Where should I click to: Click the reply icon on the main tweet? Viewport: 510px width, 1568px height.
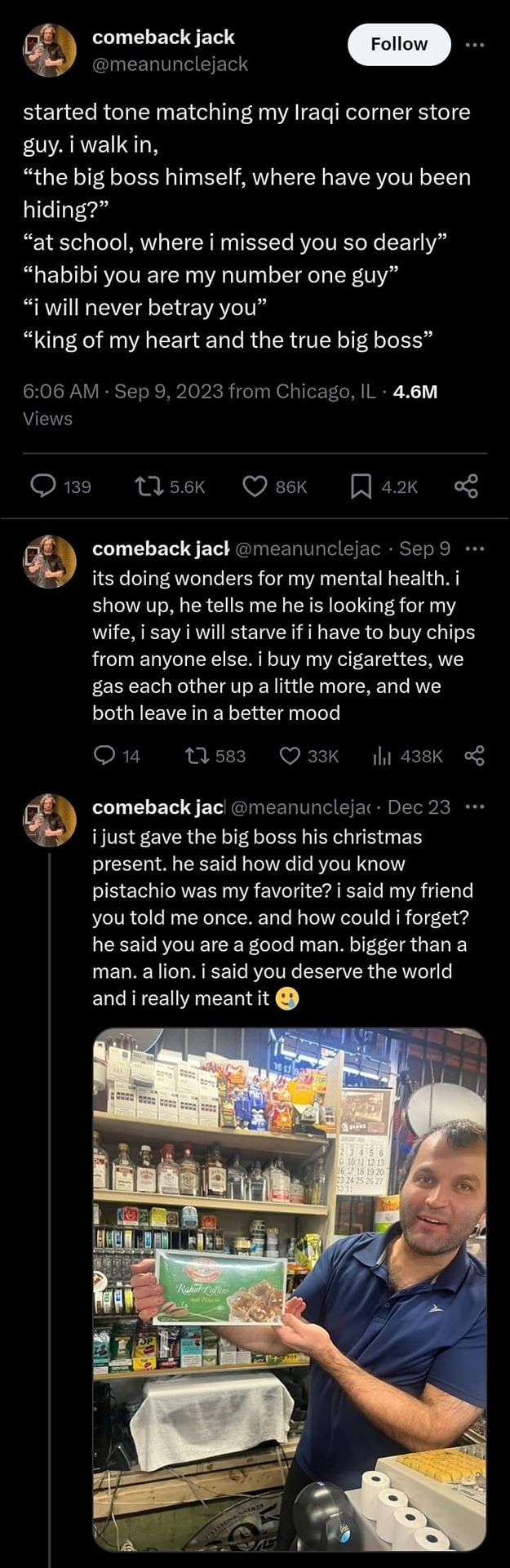pyautogui.click(x=42, y=486)
